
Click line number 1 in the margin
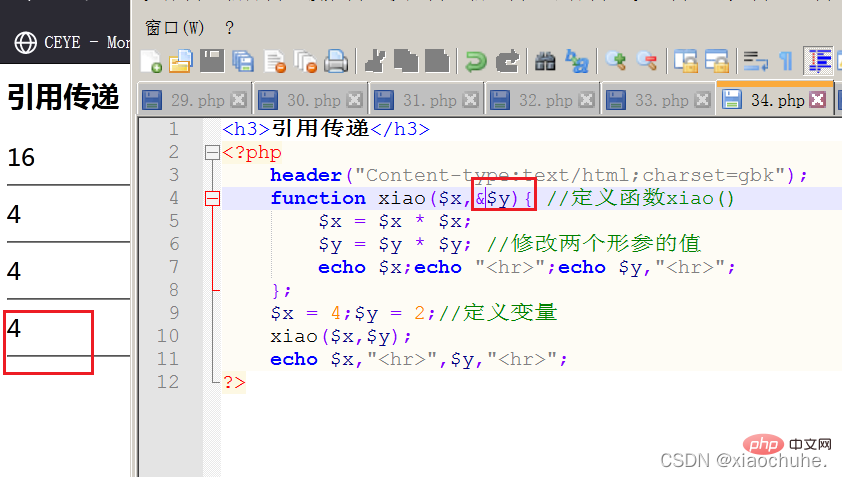click(173, 129)
